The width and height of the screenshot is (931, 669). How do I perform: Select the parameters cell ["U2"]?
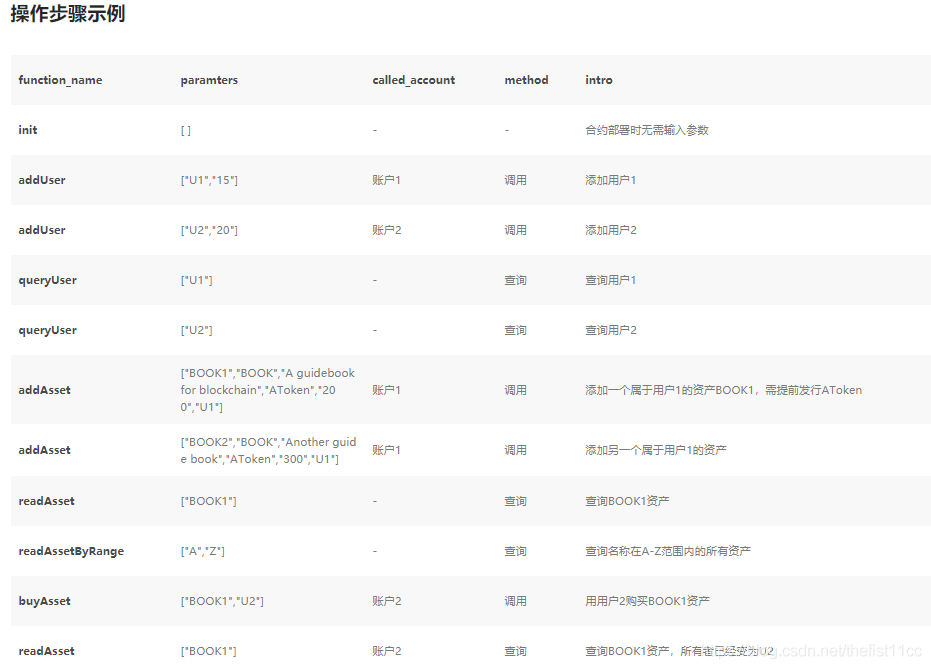pos(197,330)
